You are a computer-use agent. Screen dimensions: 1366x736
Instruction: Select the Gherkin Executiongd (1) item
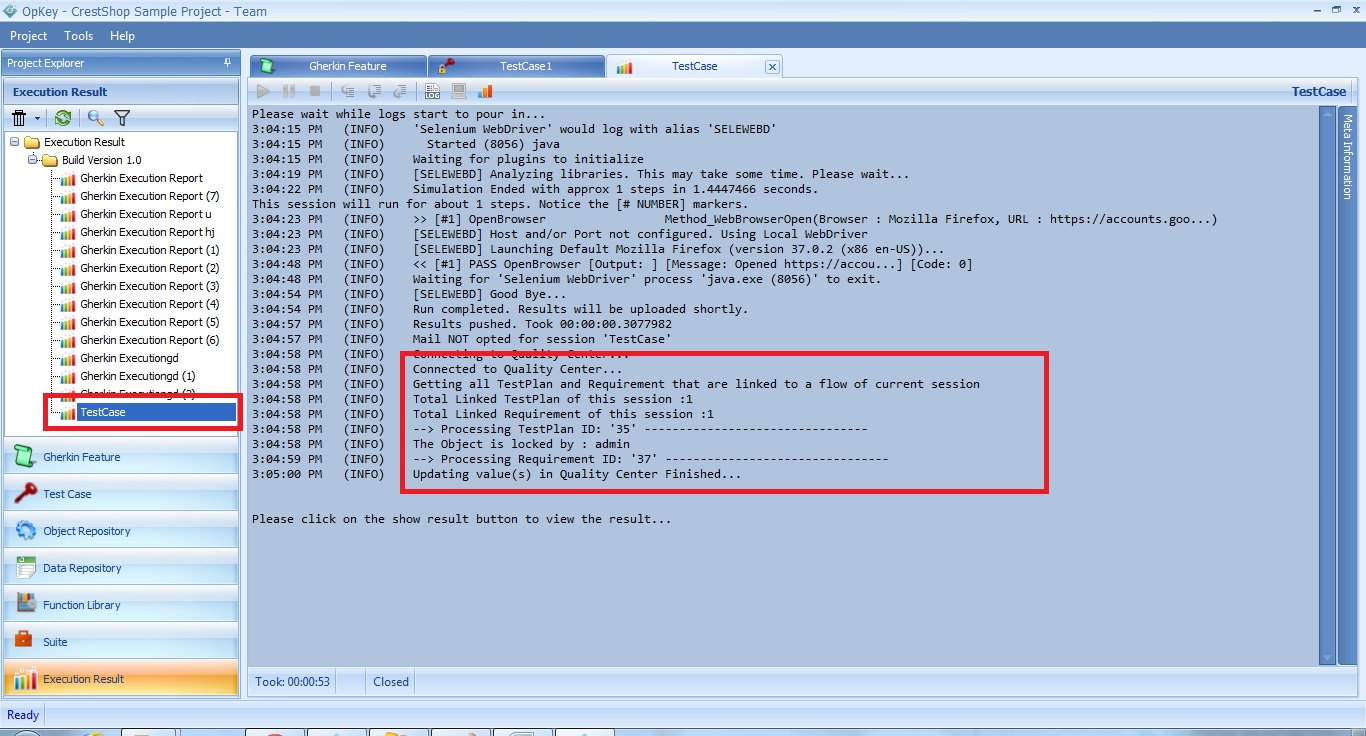click(x=138, y=376)
